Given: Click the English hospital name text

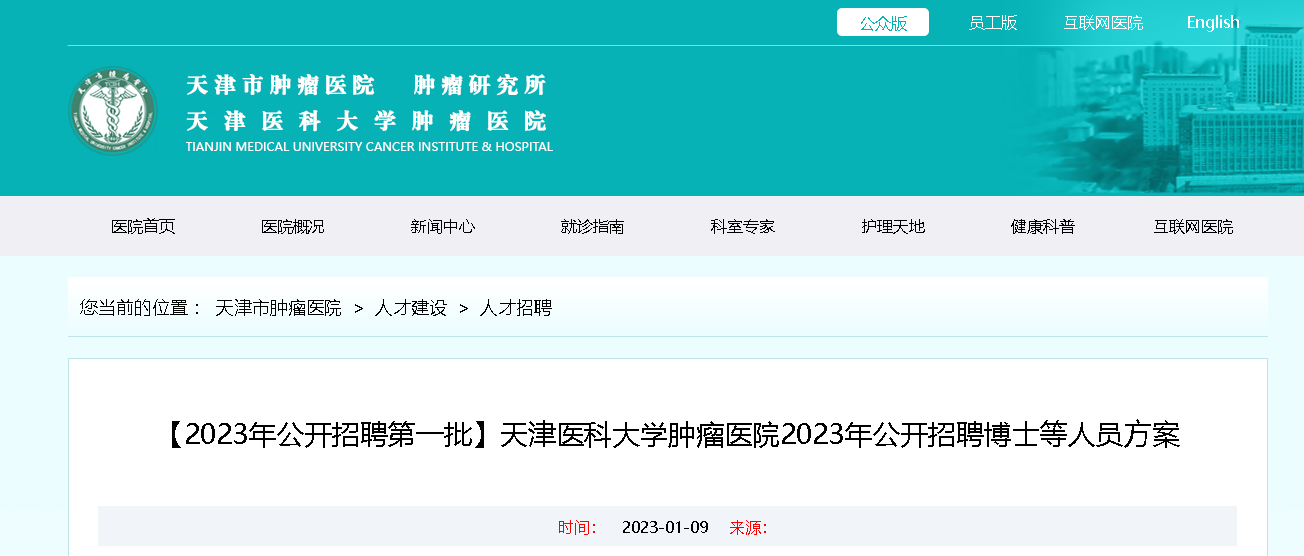Looking at the screenshot, I should tap(369, 147).
